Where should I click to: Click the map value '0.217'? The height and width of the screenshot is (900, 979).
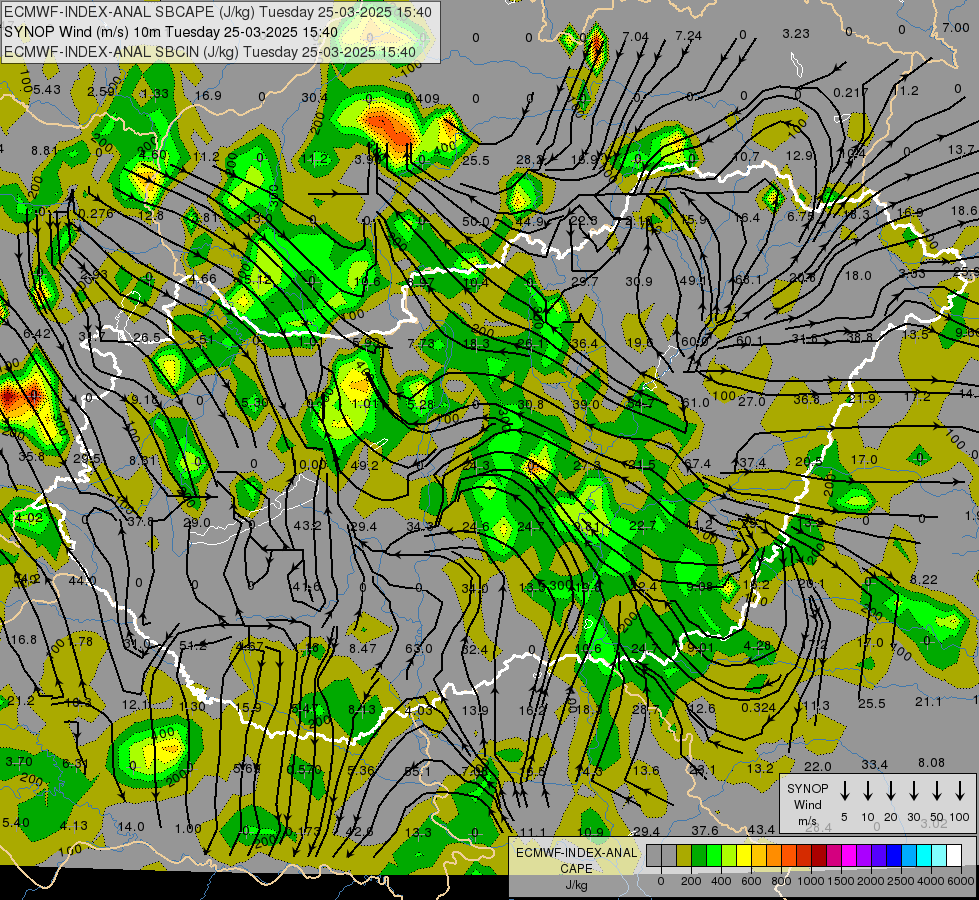click(x=850, y=92)
